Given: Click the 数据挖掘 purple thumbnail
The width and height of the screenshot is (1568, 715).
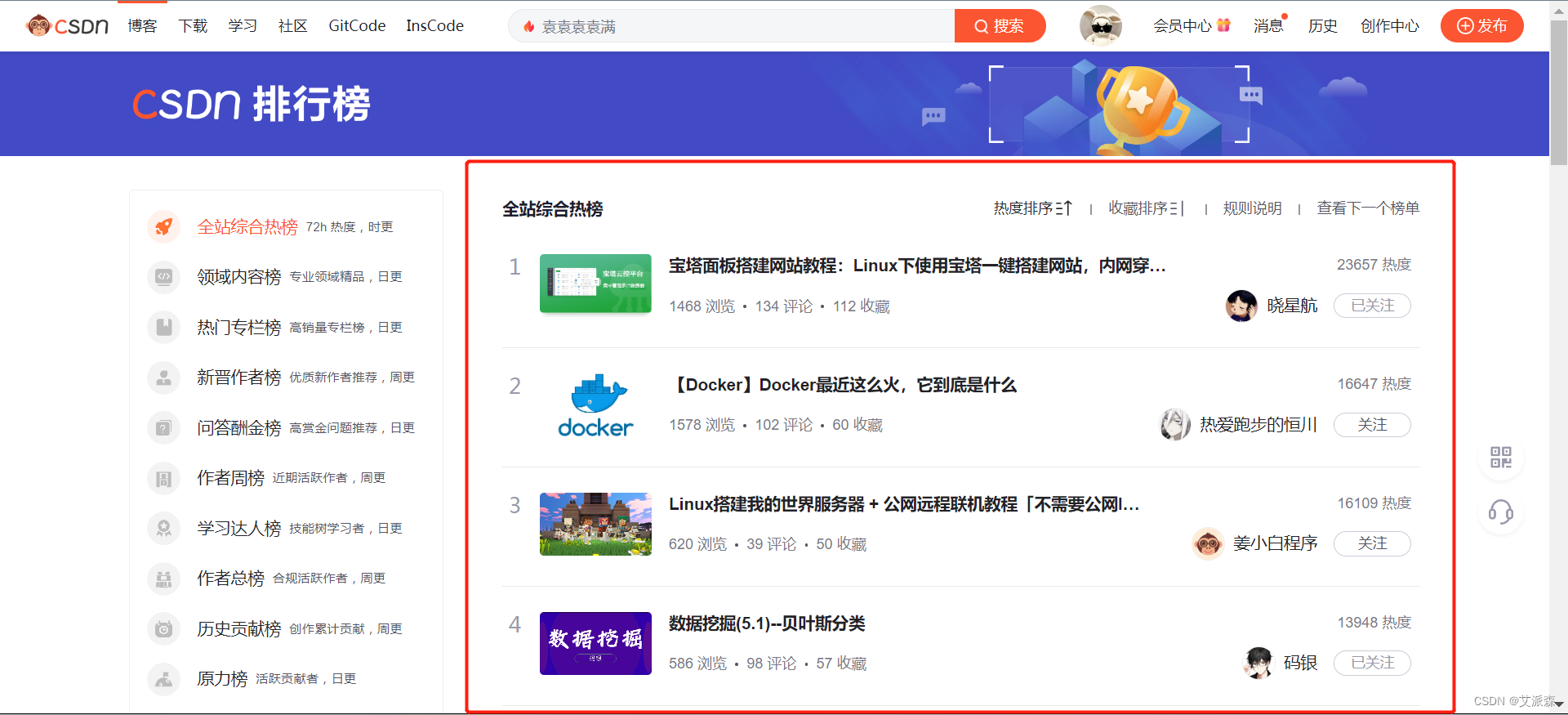Looking at the screenshot, I should pyautogui.click(x=595, y=643).
